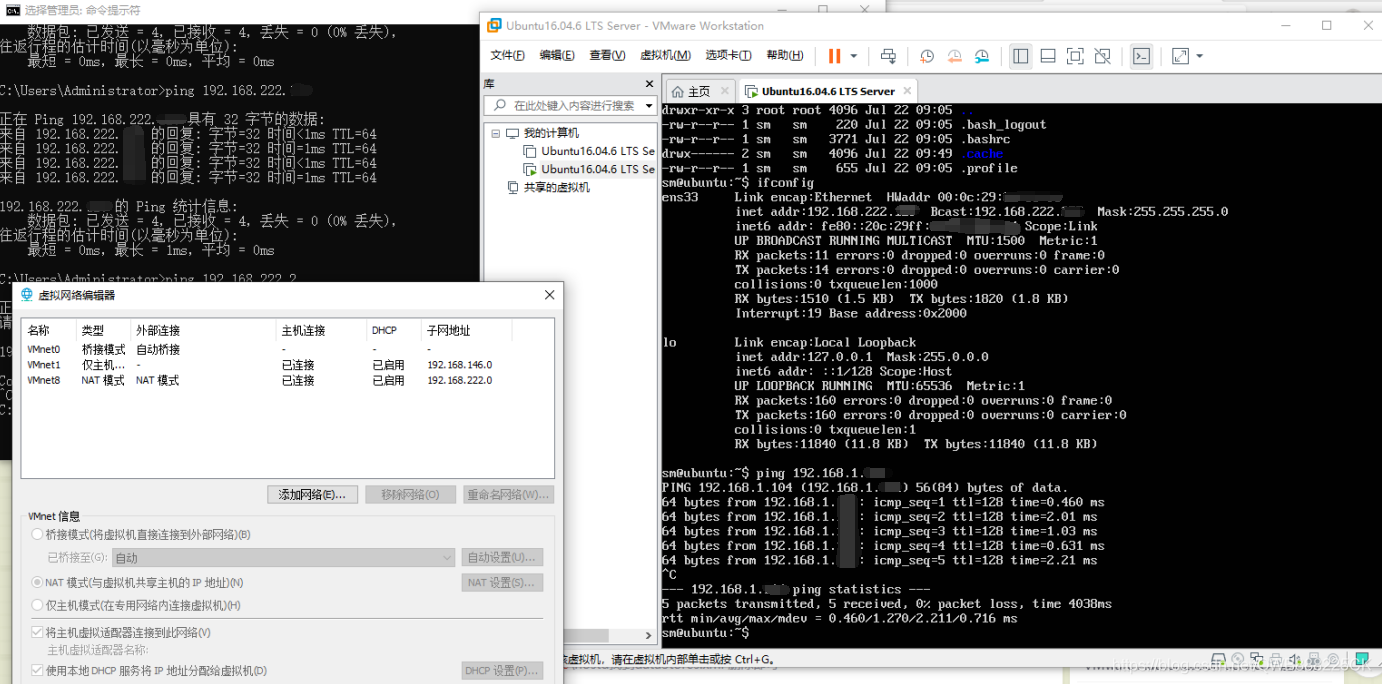Open the 已桥接至 自动 dropdown
The height and width of the screenshot is (684, 1382).
(284, 558)
